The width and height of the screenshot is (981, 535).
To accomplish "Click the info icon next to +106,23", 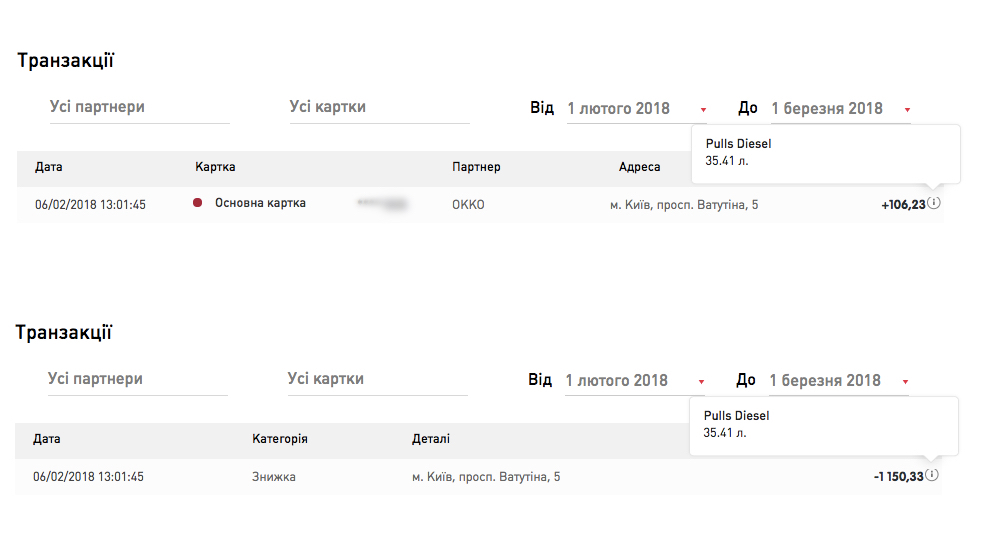I will [934, 203].
